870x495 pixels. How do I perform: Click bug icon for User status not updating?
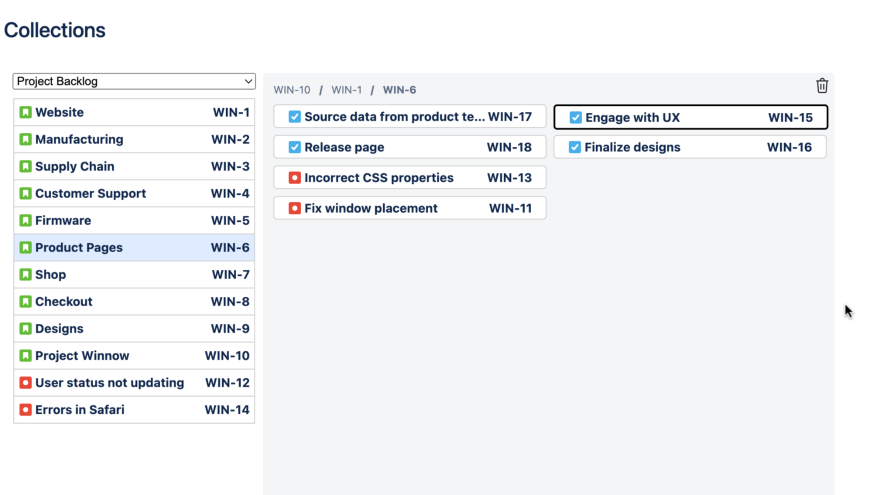(26, 383)
